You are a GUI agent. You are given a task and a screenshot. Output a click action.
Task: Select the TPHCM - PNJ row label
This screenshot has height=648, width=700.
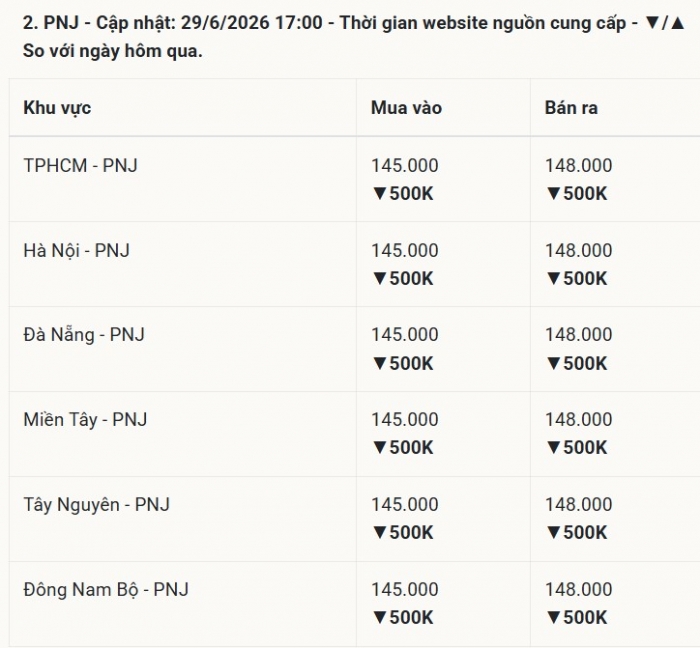[80, 166]
